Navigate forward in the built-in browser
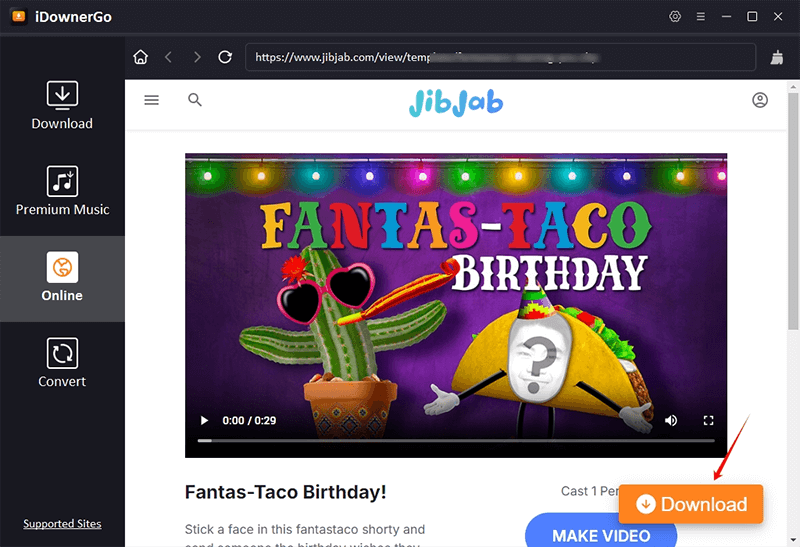This screenshot has height=547, width=800. 197,57
